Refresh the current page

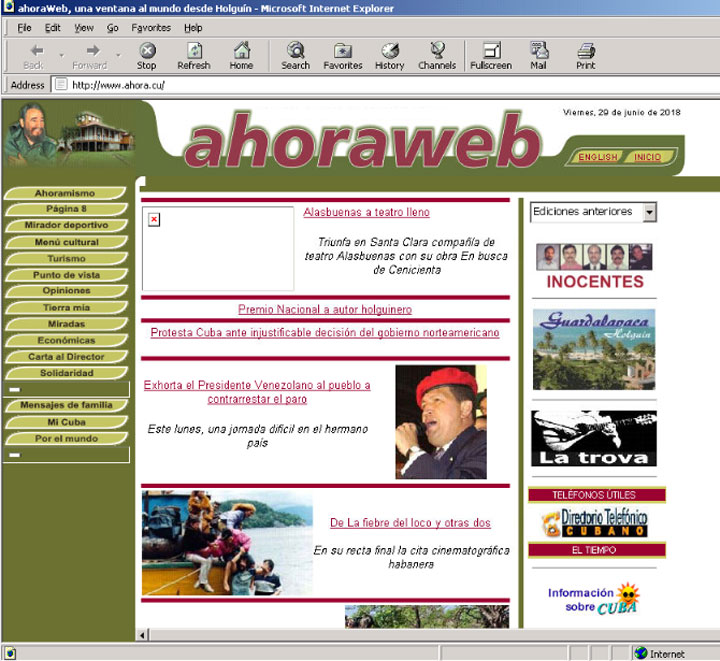click(195, 50)
